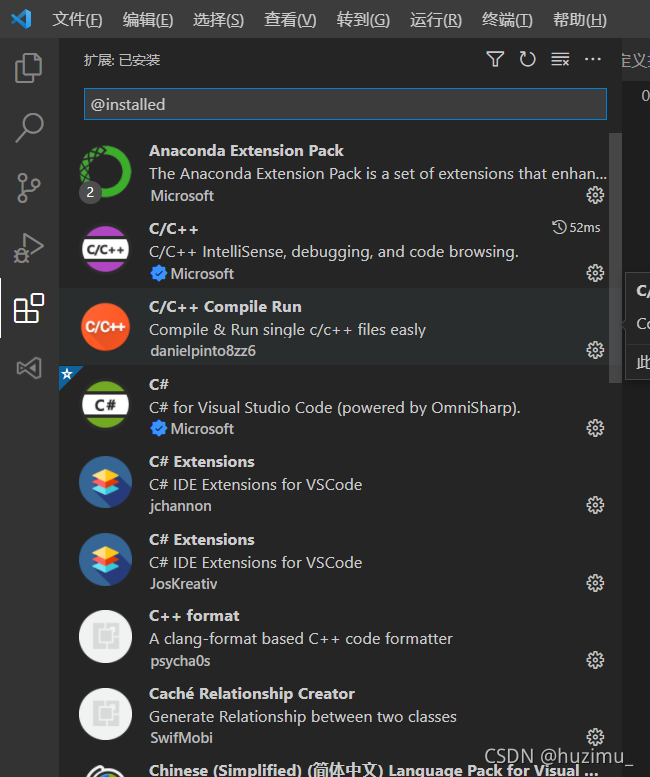
Task: Click publisher name psycha0s
Action: point(180,661)
